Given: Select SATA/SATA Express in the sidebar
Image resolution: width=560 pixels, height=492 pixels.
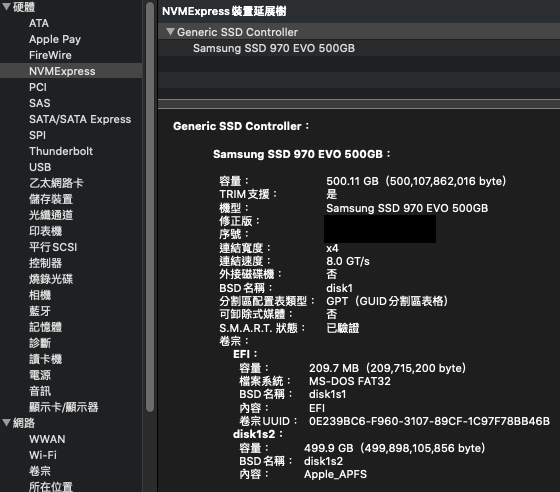Looking at the screenshot, I should pyautogui.click(x=80, y=119).
